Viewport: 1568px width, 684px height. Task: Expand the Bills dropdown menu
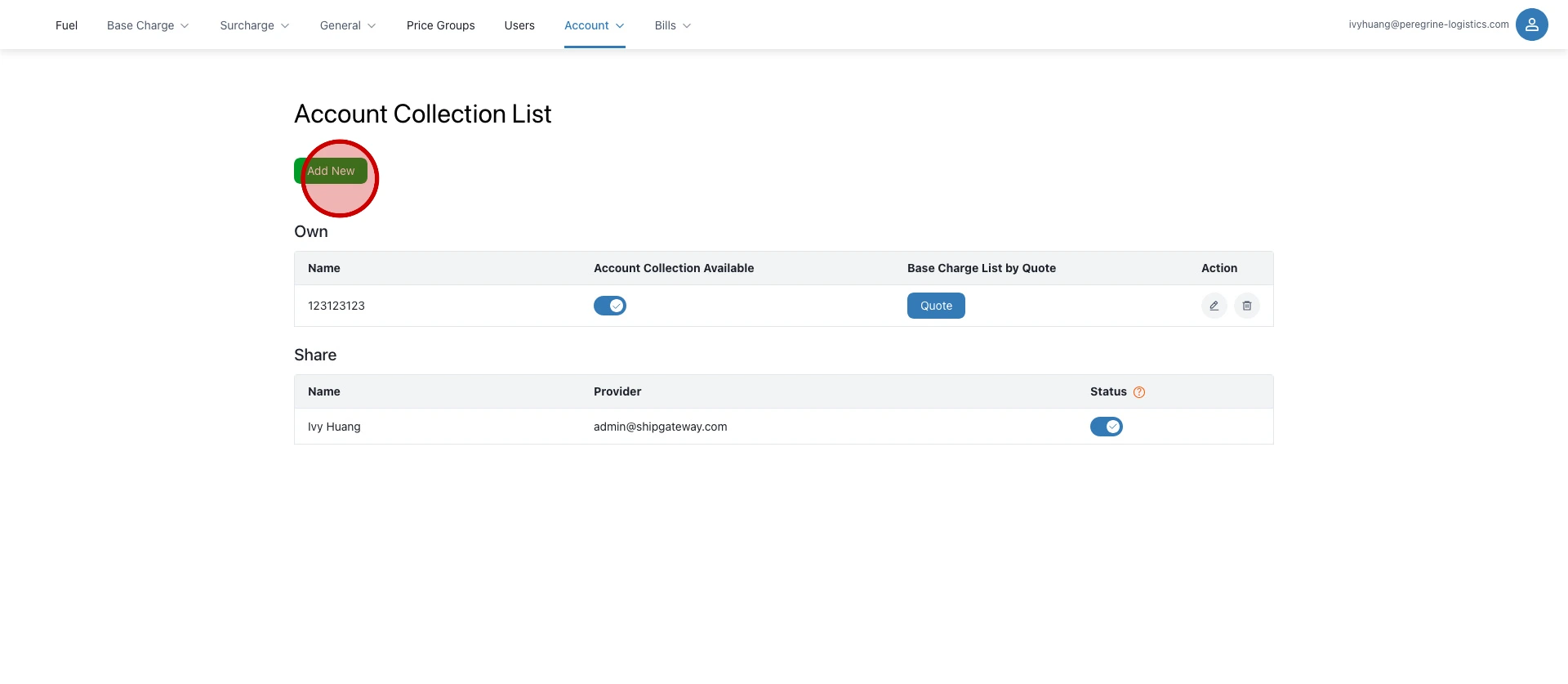(672, 25)
